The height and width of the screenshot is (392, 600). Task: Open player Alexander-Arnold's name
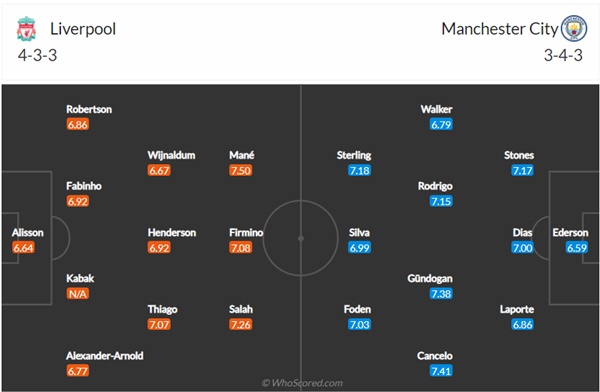[104, 356]
